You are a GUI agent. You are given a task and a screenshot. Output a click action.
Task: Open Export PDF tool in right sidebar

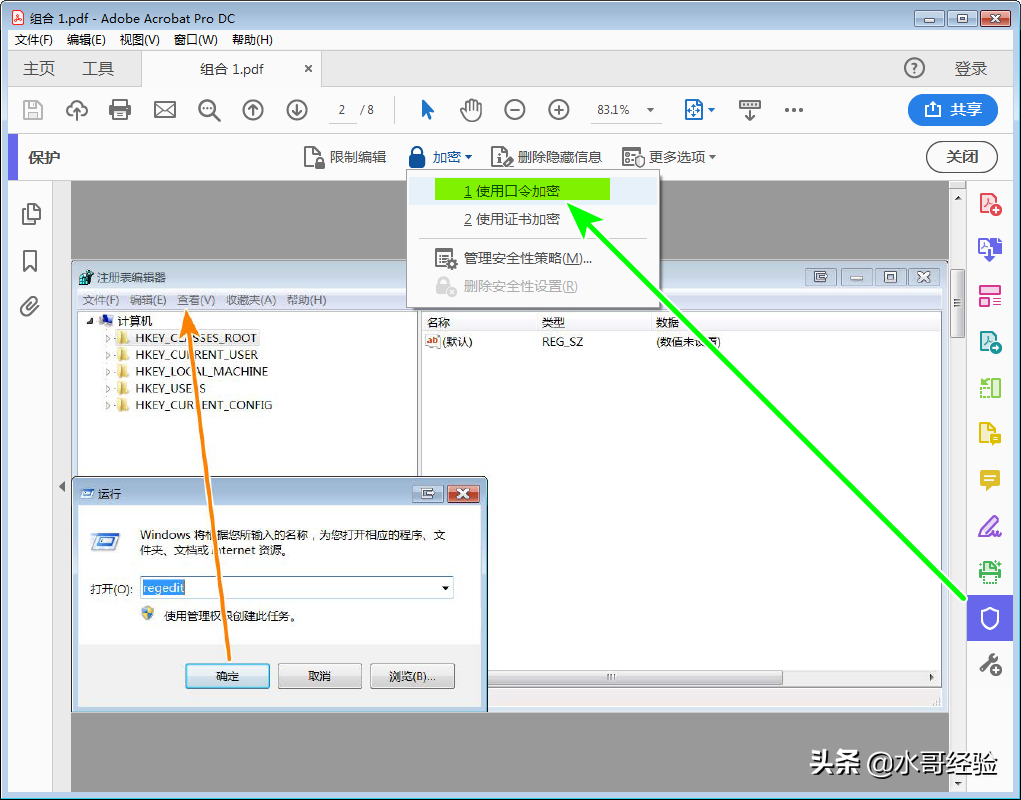[990, 342]
